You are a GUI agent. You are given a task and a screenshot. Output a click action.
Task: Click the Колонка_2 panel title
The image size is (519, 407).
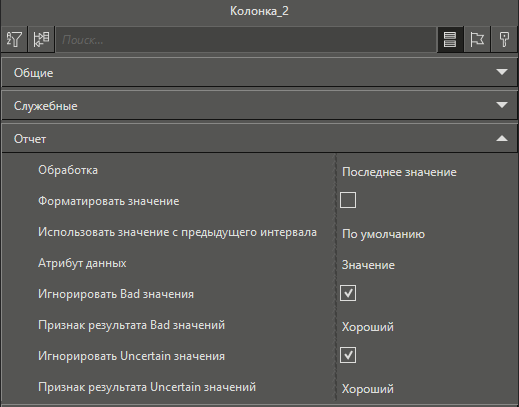[259, 11]
